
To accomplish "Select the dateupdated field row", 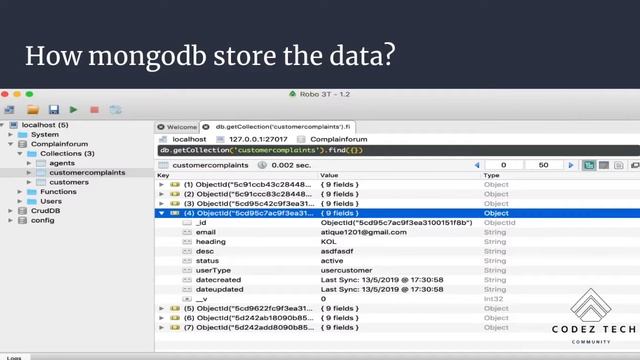I will click(397, 289).
